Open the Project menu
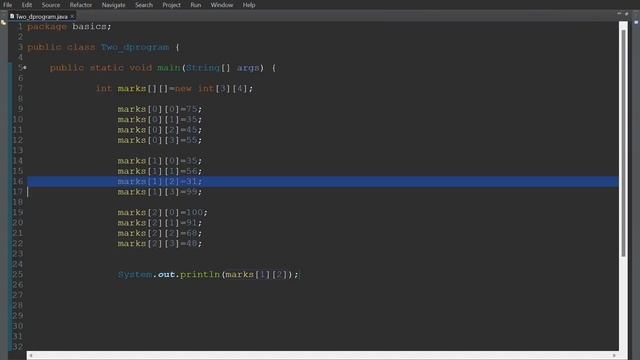 171,5
